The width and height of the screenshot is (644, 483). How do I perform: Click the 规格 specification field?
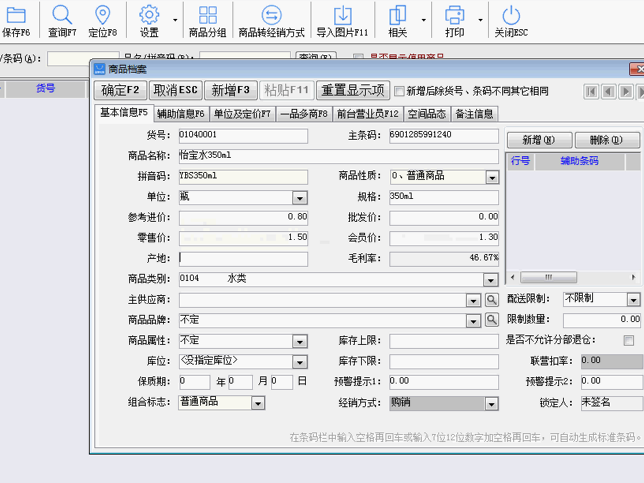coord(444,197)
